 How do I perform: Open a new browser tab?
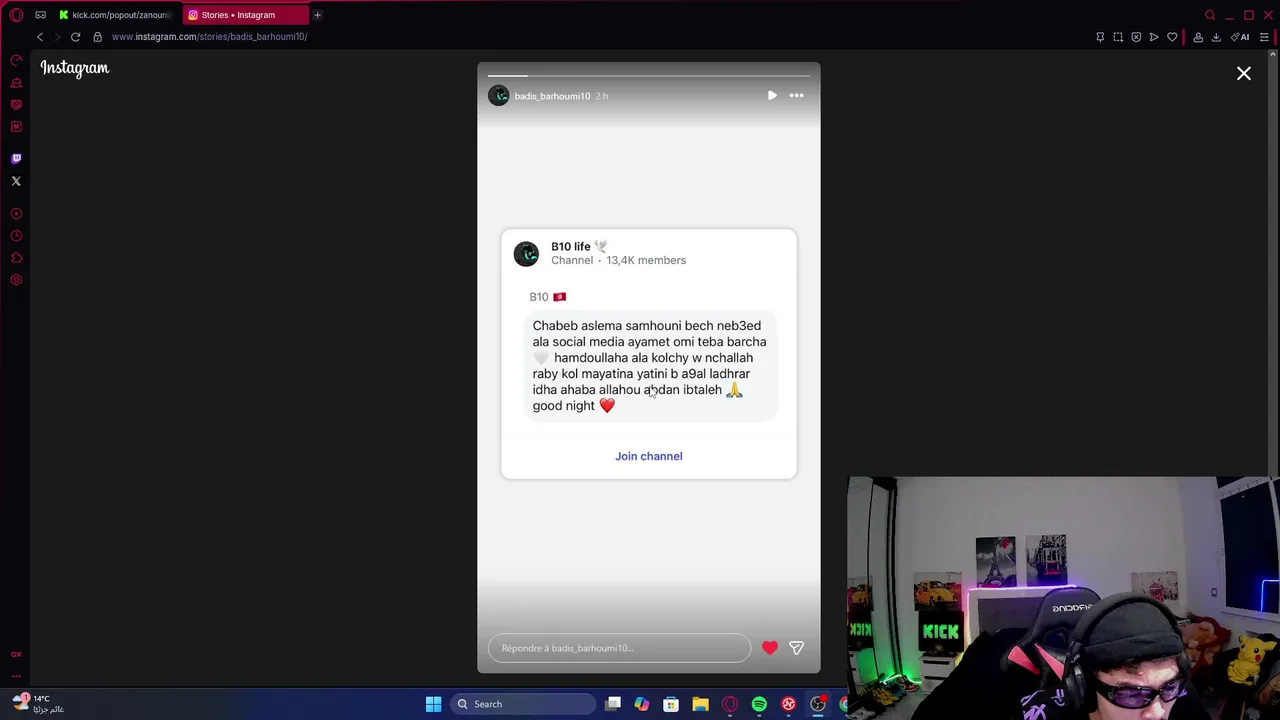tap(317, 15)
